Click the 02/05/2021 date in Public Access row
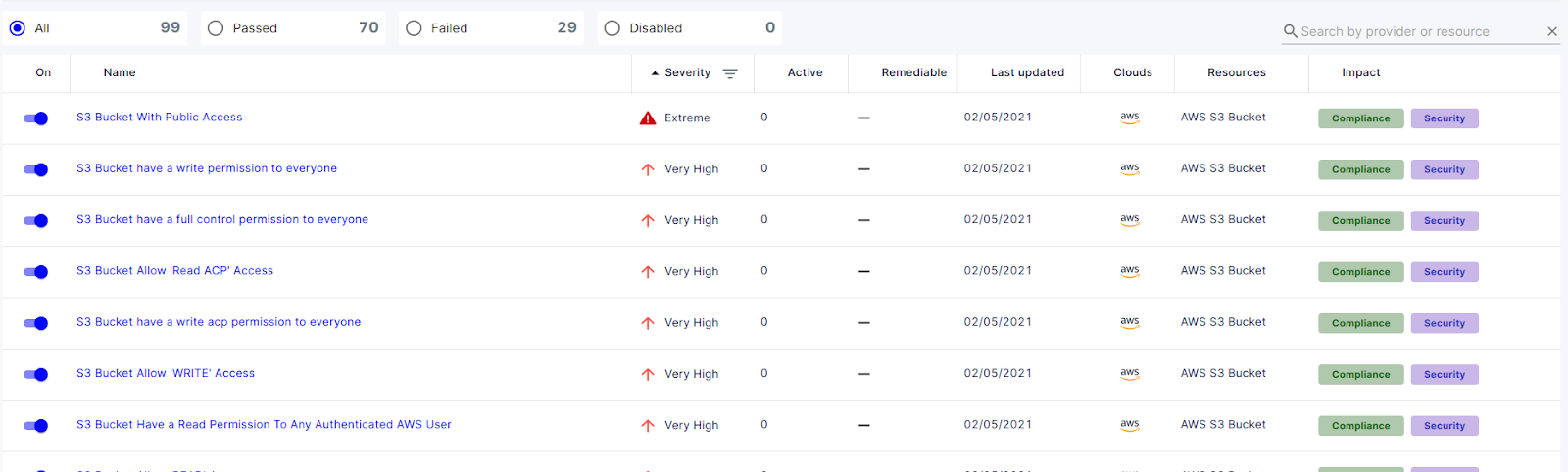The image size is (1568, 472). tap(998, 117)
